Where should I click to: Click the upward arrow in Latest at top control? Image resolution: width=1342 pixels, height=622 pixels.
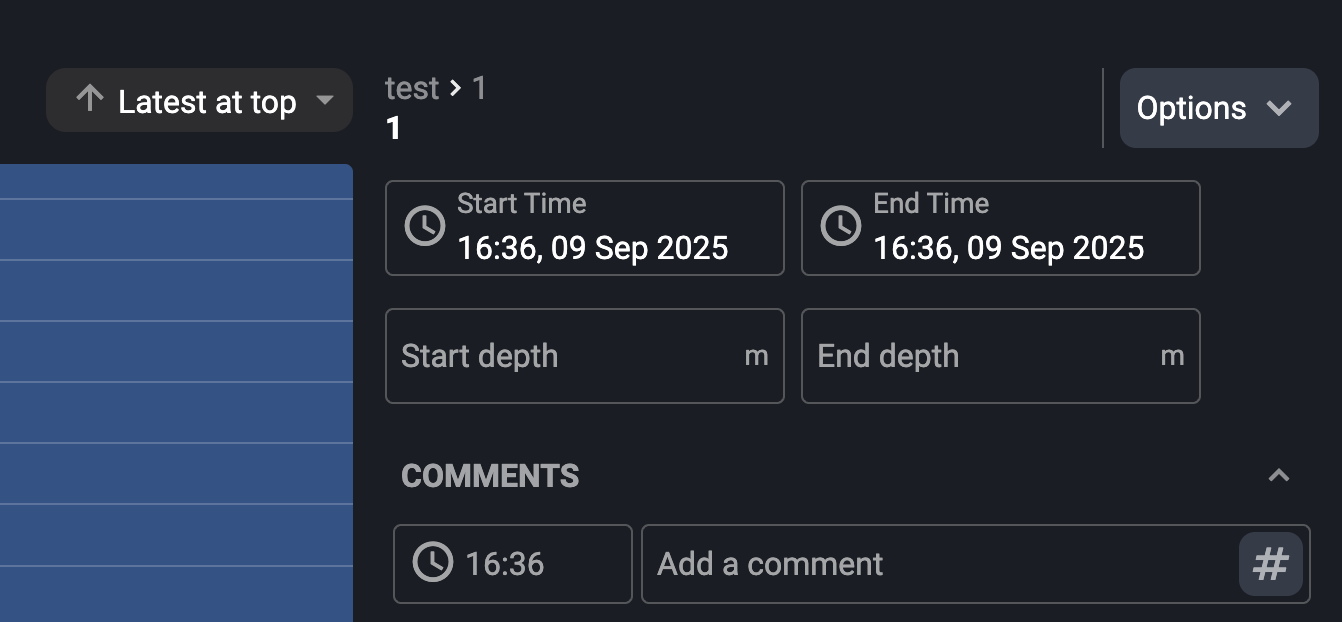90,99
